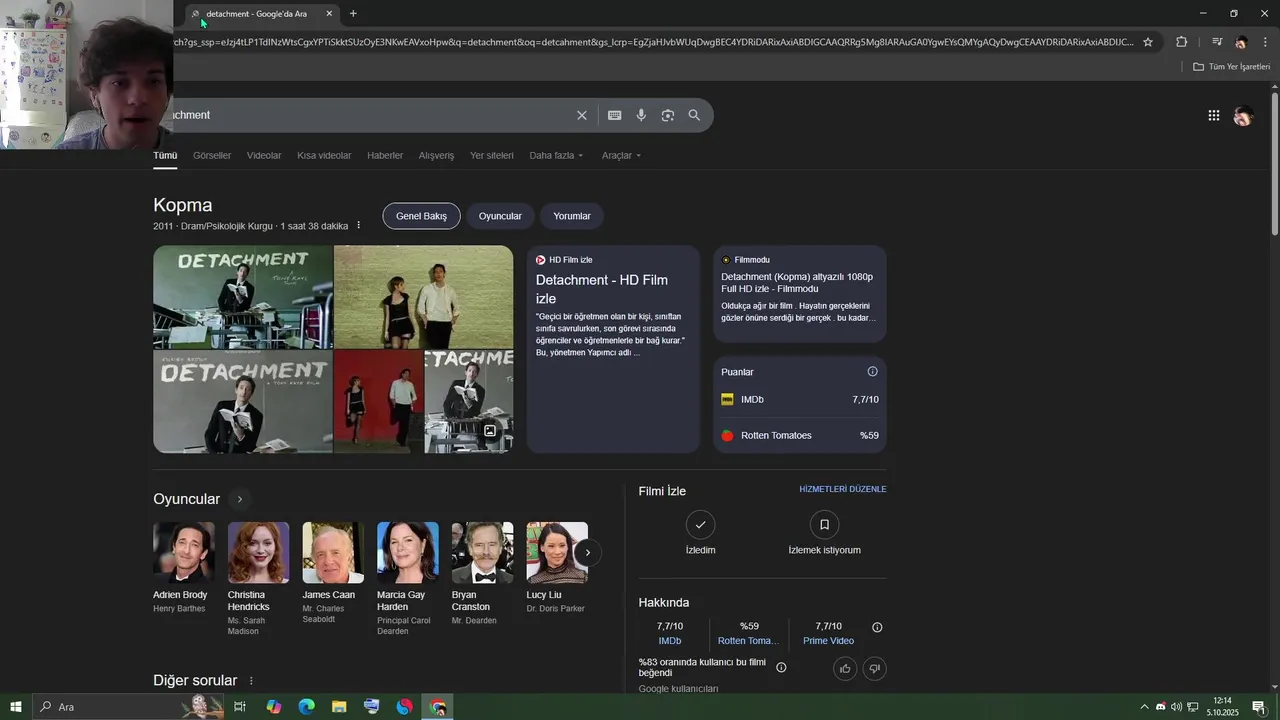Open the on-screen keyboard input tool

click(x=615, y=115)
